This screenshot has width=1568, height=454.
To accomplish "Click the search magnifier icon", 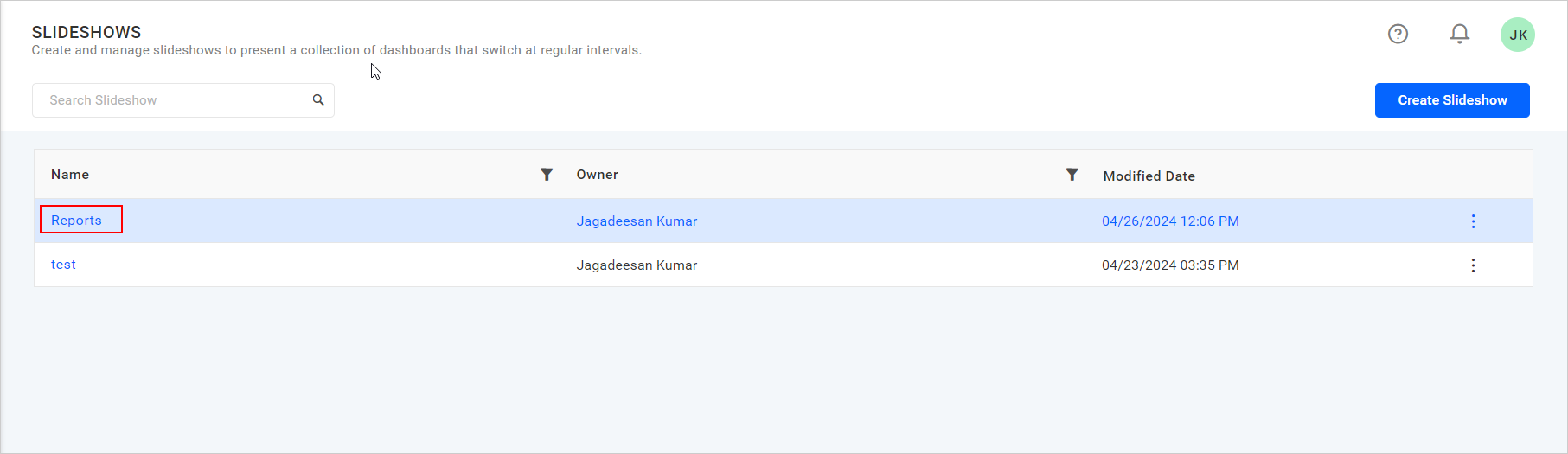I will point(318,100).
